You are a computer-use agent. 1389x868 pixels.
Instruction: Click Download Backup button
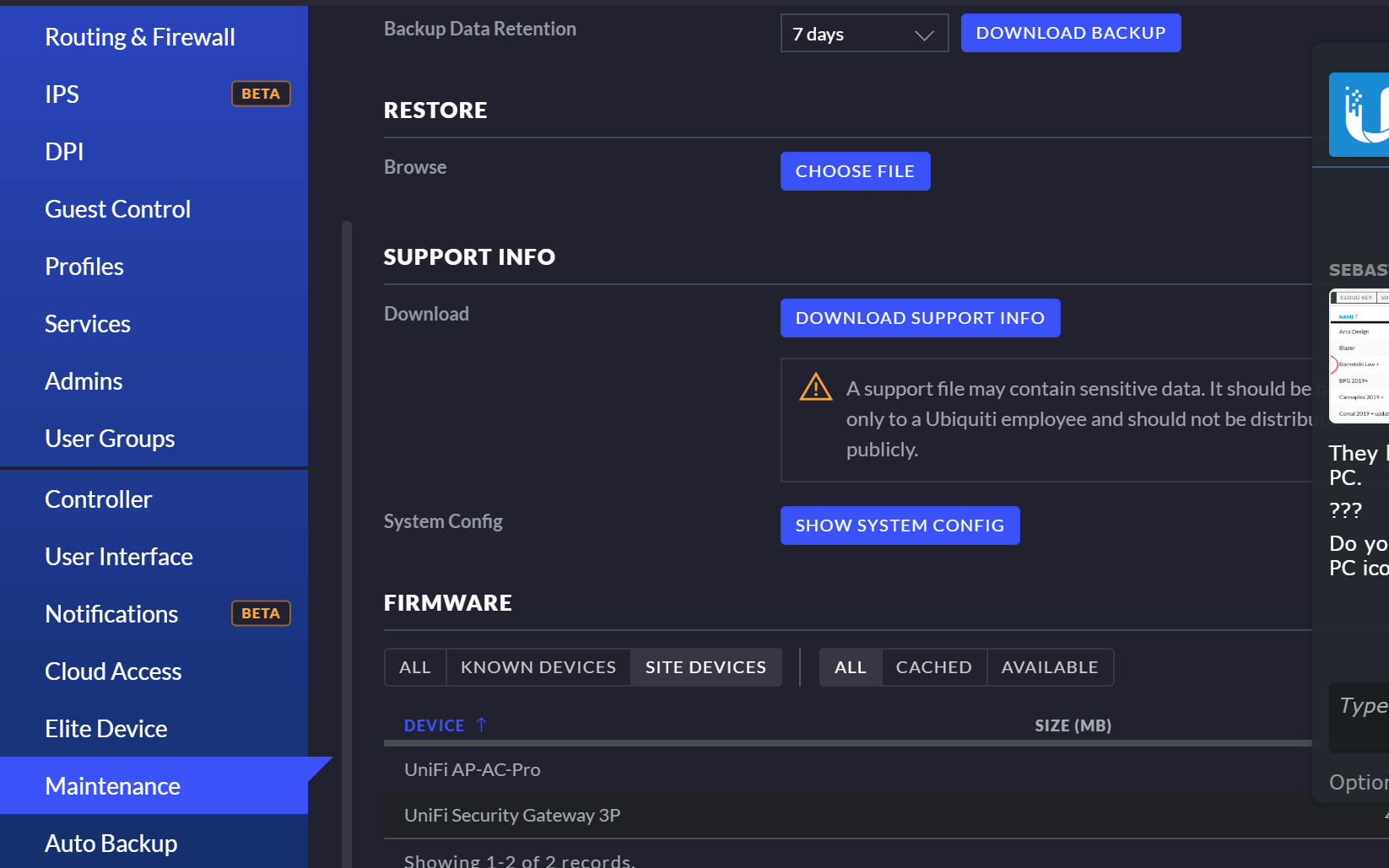1070,33
